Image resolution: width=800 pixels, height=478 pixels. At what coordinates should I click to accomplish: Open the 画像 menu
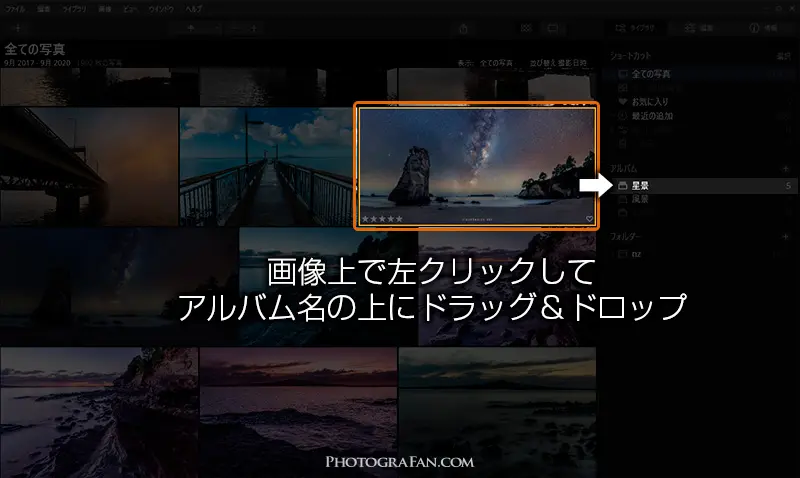(x=105, y=9)
